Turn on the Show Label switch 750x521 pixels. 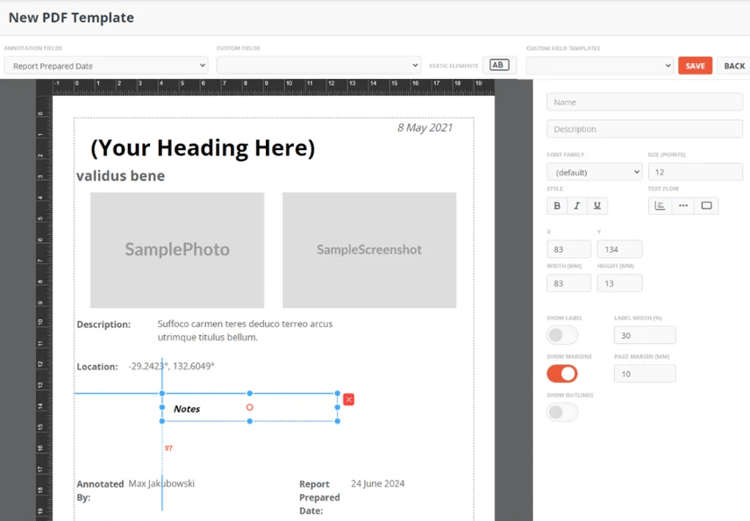(x=562, y=335)
